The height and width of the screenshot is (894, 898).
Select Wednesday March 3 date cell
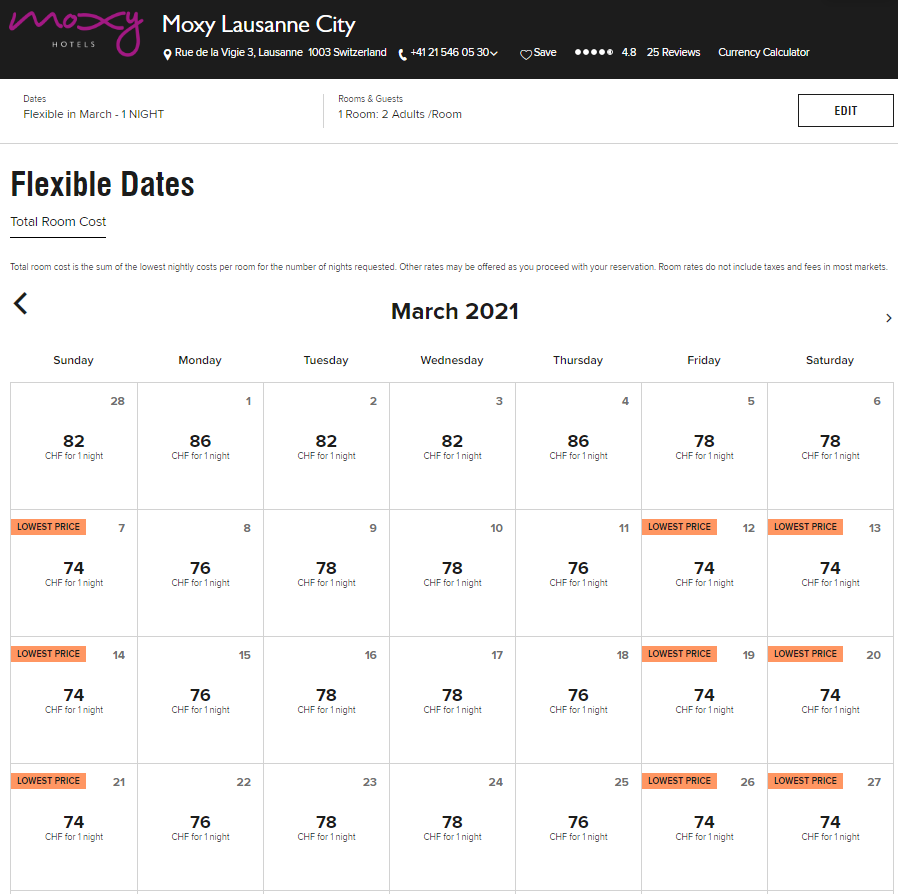click(452, 446)
